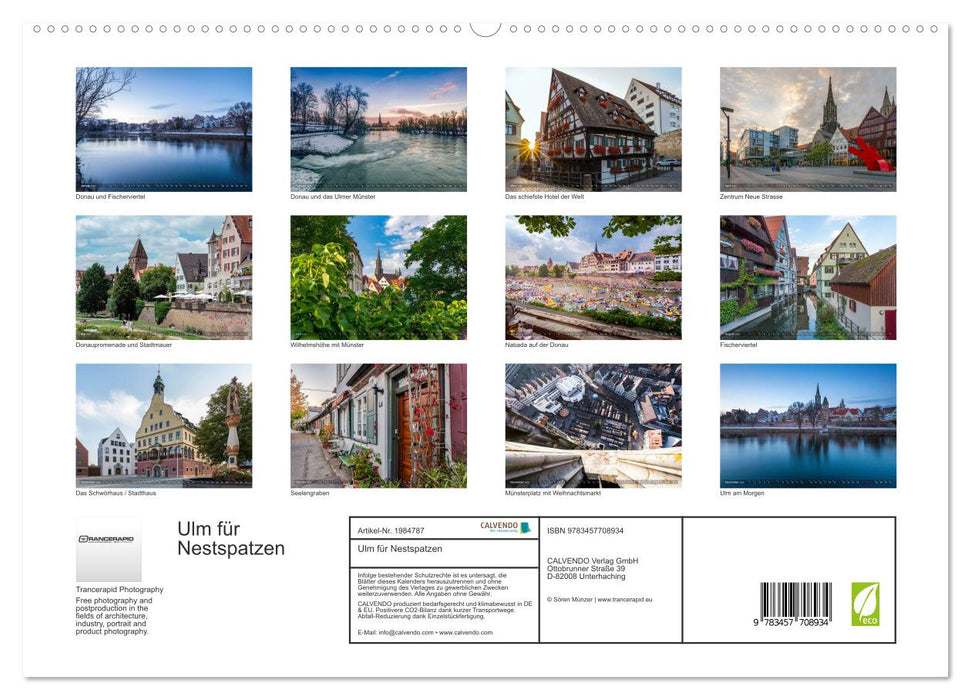Open the 'Das schiefste Hotel der Welt' thumbnail
The width and height of the screenshot is (971, 700).
591,128
